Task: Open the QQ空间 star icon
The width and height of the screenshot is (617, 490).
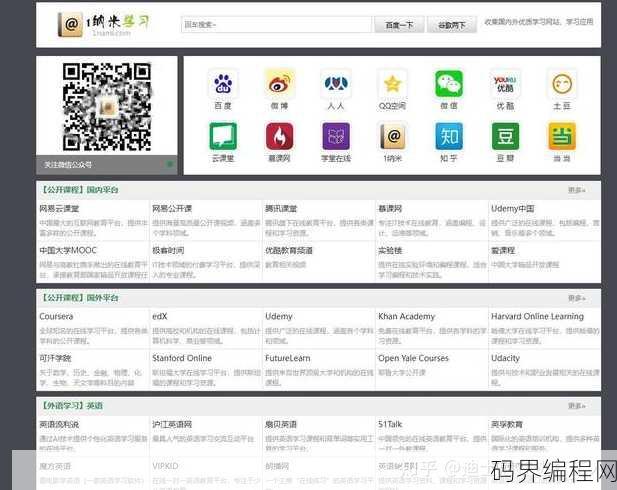Action: (x=392, y=83)
